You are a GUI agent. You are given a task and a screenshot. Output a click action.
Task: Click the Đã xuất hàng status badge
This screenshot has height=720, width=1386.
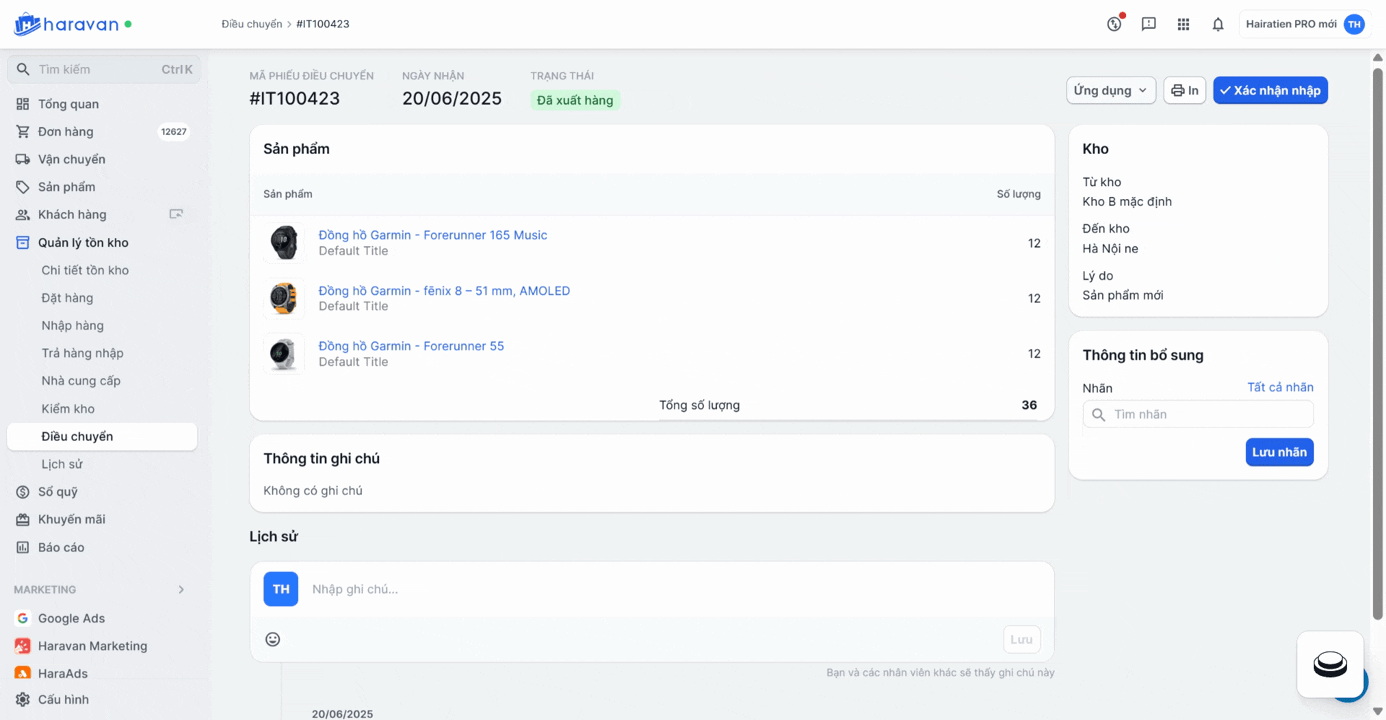tap(575, 100)
